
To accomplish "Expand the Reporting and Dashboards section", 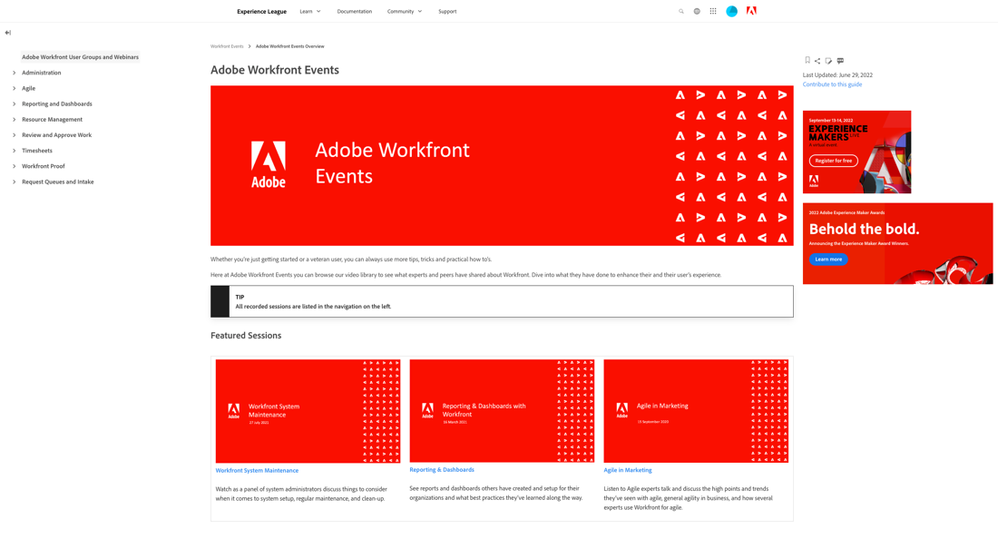I will [14, 104].
